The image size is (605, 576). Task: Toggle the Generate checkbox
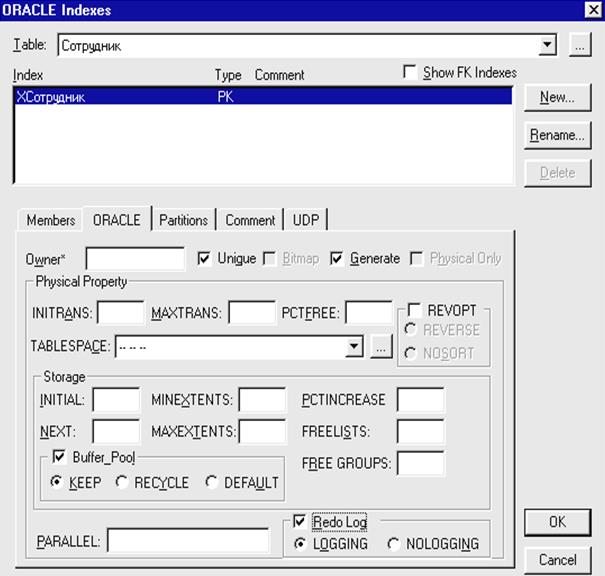[x=336, y=258]
